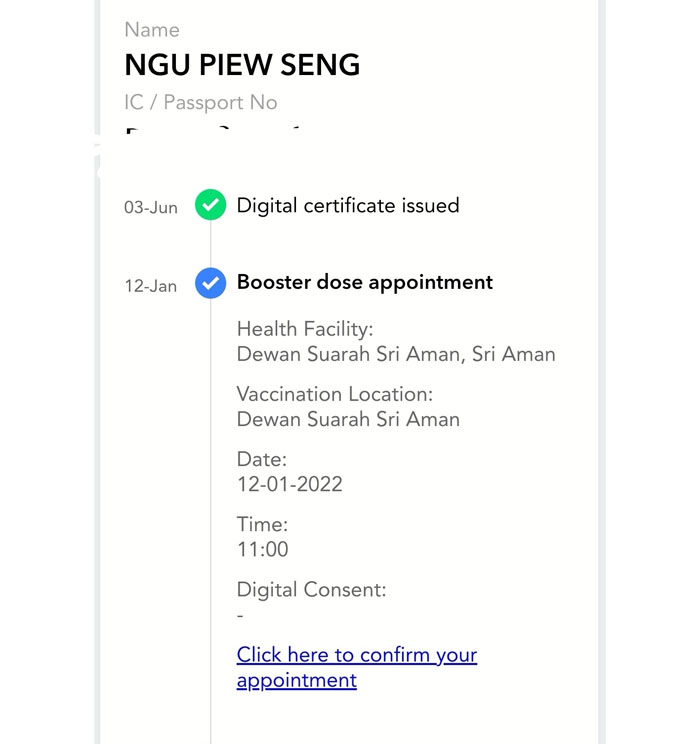Image resolution: width=700 pixels, height=744 pixels.
Task: Click the IC / Passport No label
Action: point(200,103)
